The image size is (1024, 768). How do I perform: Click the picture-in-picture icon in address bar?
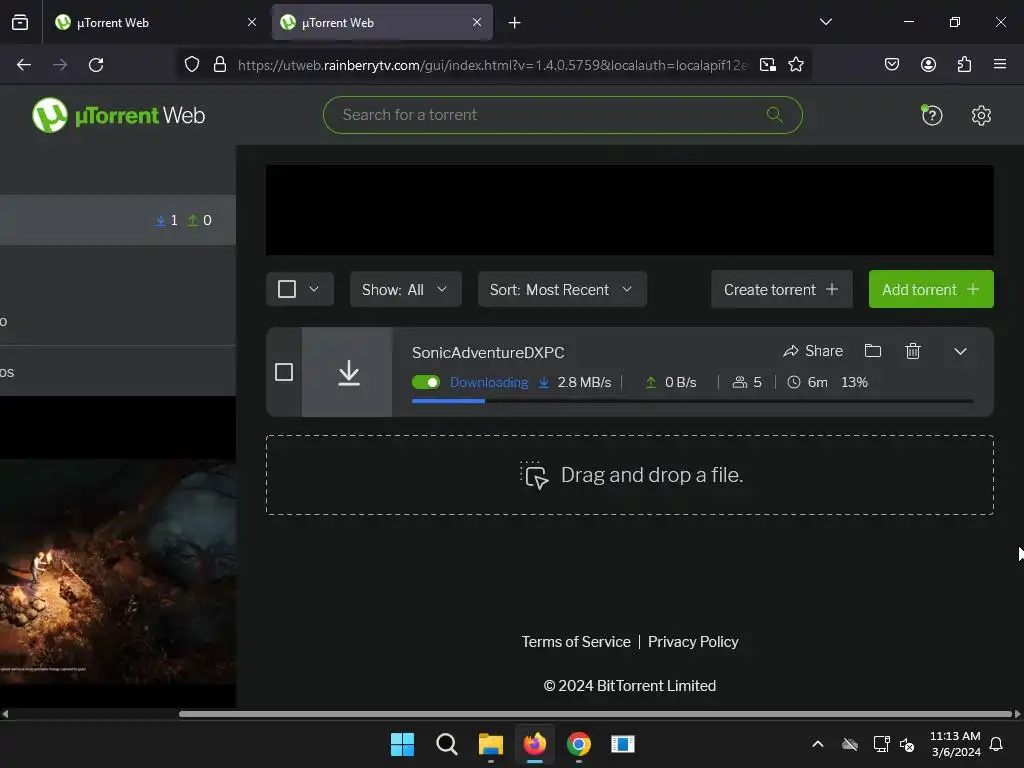click(767, 65)
